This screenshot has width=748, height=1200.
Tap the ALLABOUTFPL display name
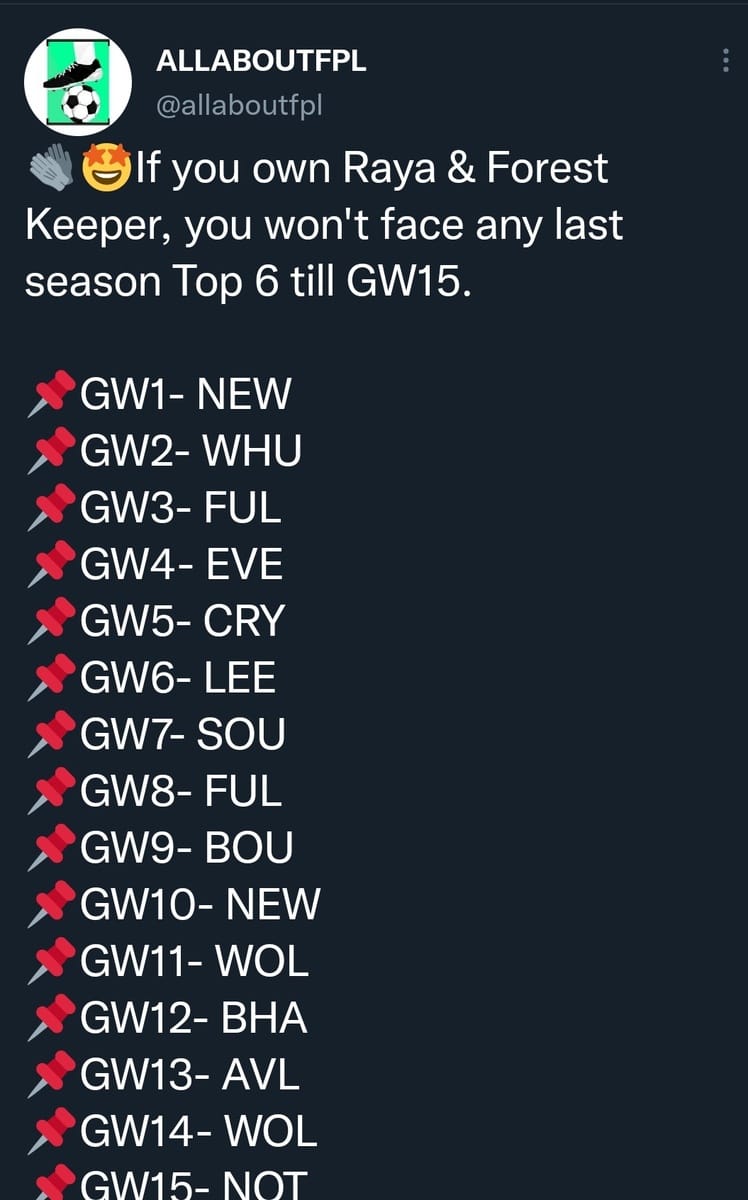262,62
